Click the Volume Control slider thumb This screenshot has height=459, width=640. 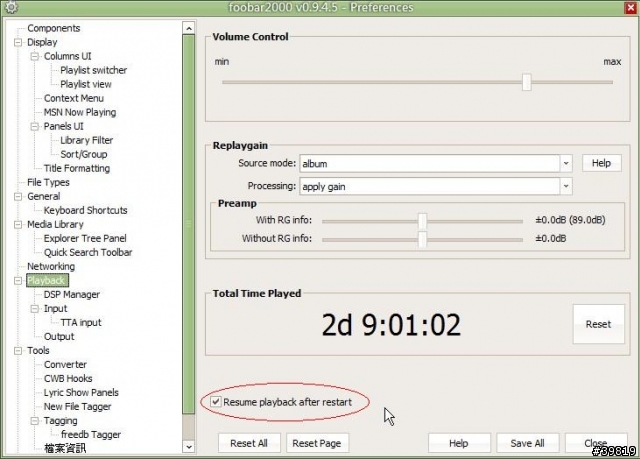(527, 82)
